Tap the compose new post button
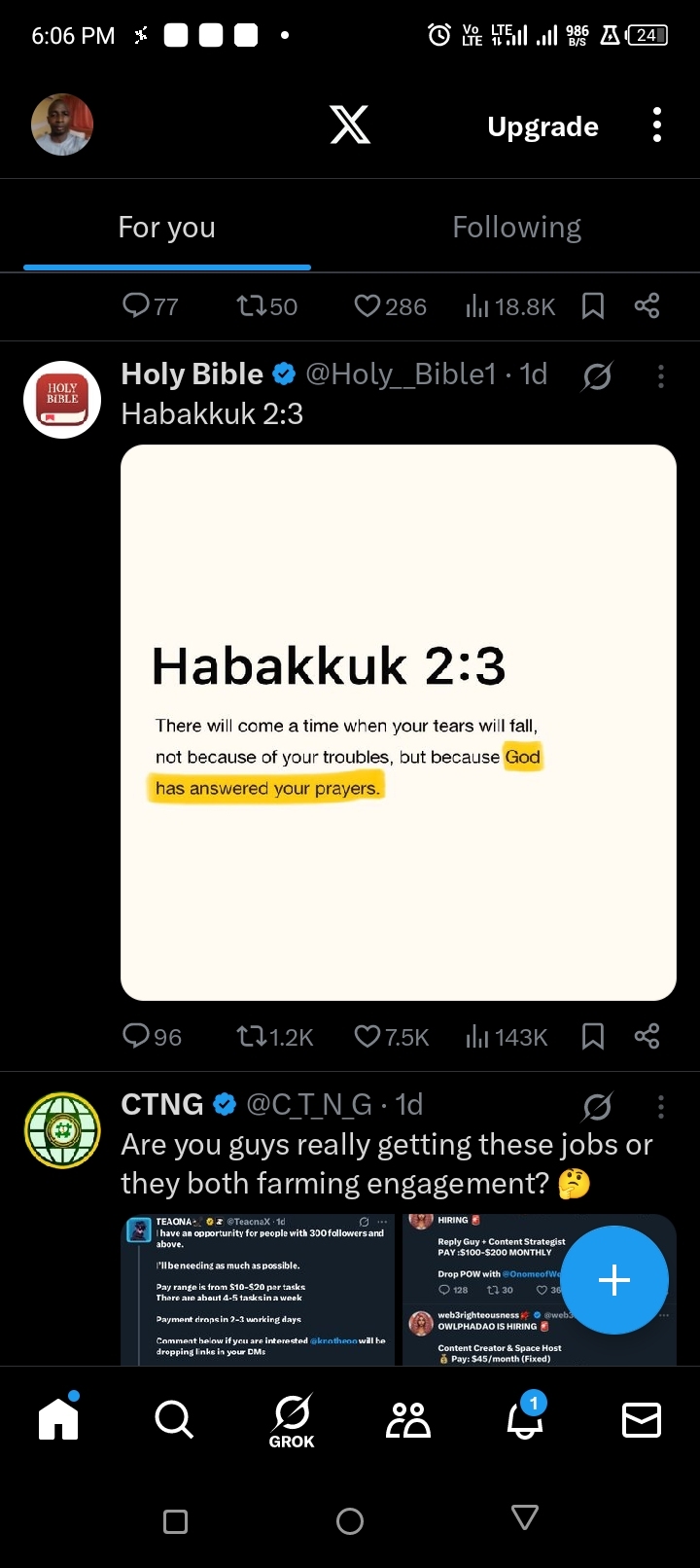The height and width of the screenshot is (1568, 700). tap(614, 1280)
